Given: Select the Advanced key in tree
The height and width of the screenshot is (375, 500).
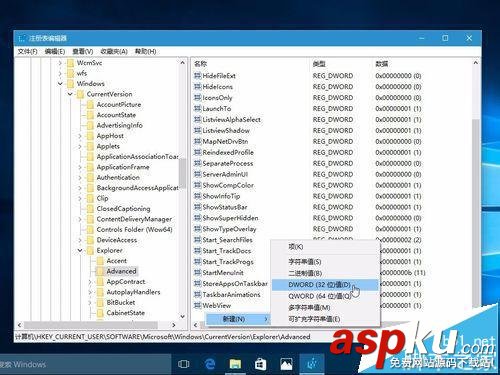Looking at the screenshot, I should [121, 271].
